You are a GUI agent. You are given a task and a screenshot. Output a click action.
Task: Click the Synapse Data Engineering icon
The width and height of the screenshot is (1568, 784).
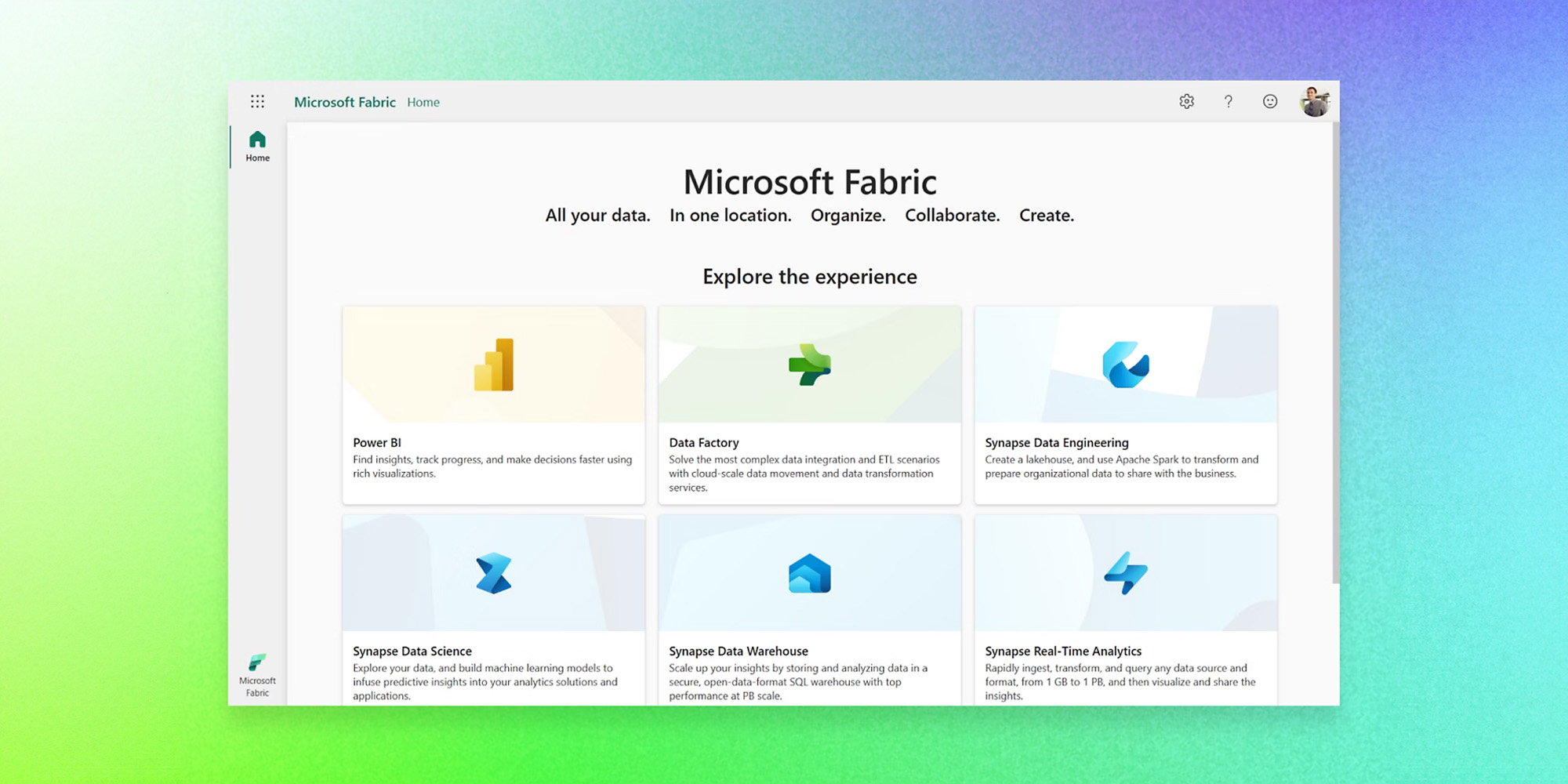[x=1126, y=365]
